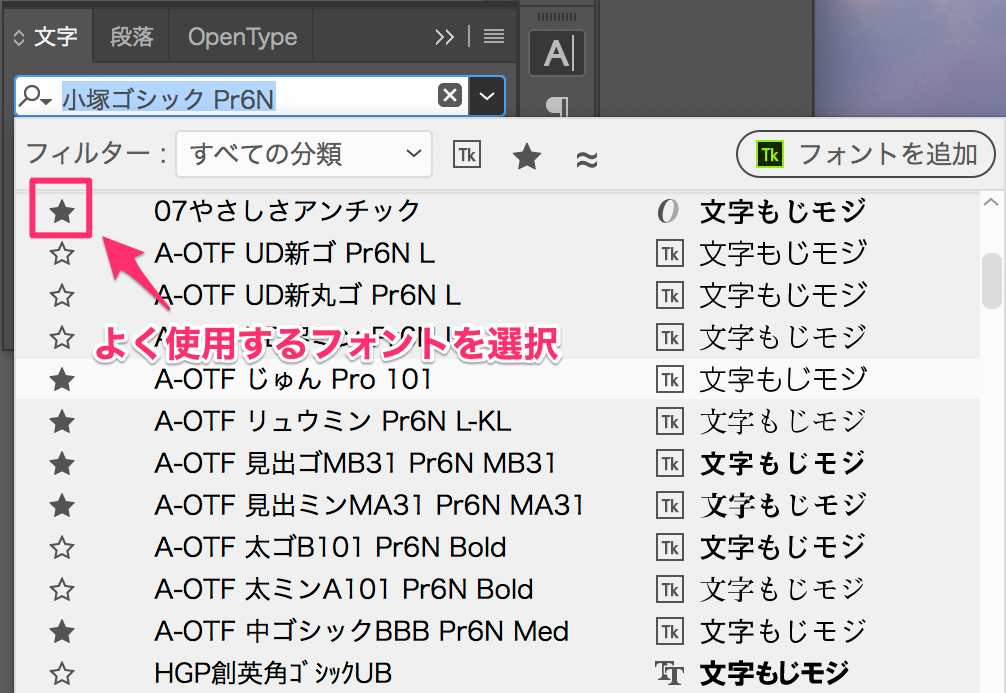Unfavorite the 07やさしさアンチック font star
The width and height of the screenshot is (1006, 693).
point(62,211)
